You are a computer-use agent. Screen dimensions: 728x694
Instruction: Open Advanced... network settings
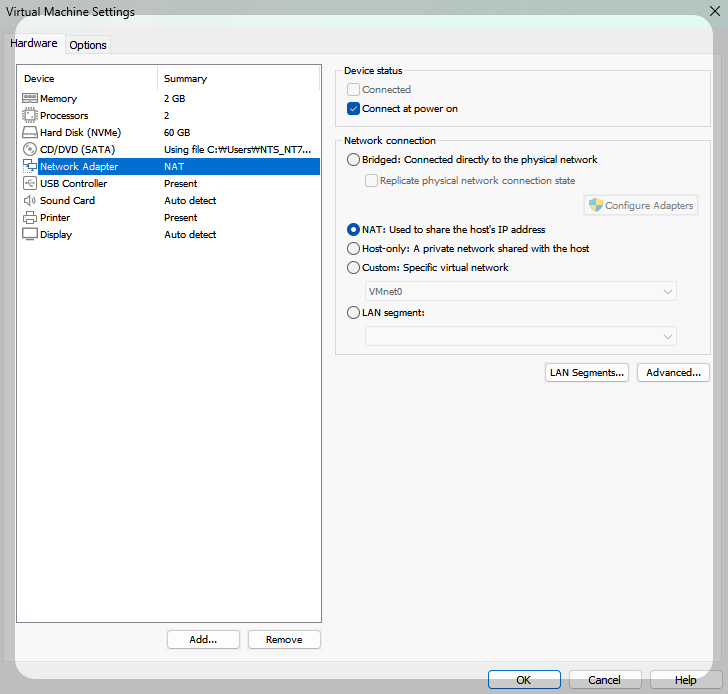click(x=673, y=372)
